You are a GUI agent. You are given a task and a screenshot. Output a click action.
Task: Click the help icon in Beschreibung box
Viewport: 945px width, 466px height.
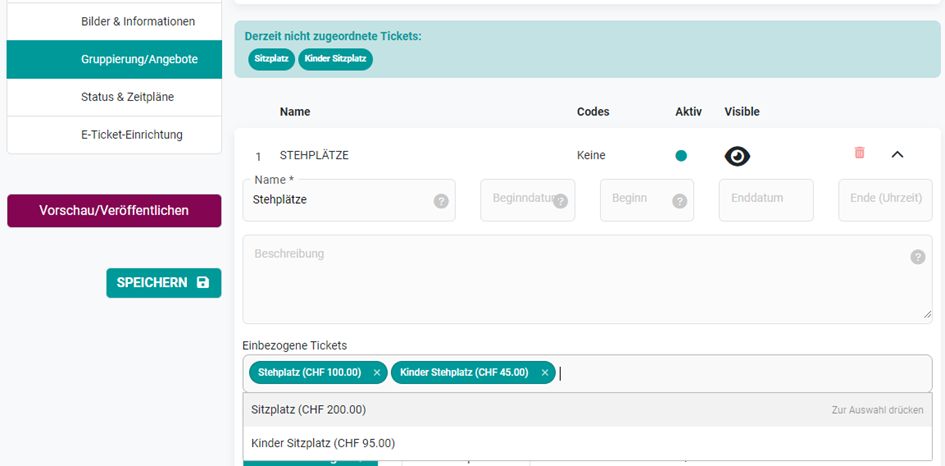click(917, 257)
